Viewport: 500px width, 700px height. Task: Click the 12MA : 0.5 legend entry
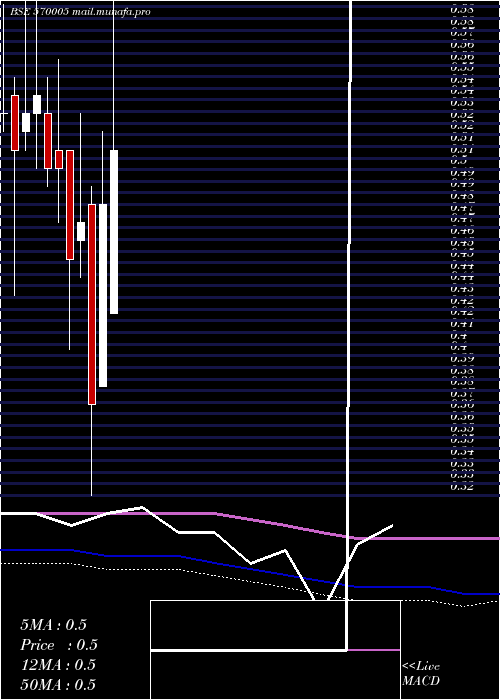[58, 665]
